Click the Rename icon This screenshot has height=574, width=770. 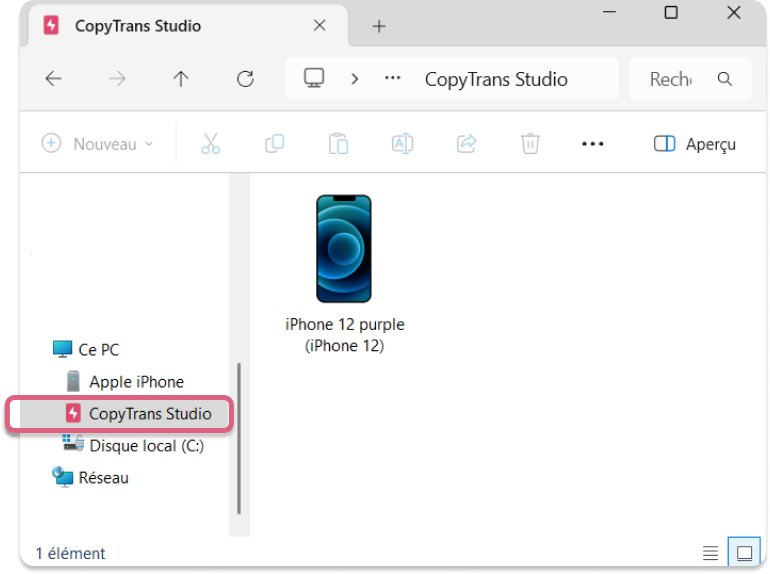point(402,143)
